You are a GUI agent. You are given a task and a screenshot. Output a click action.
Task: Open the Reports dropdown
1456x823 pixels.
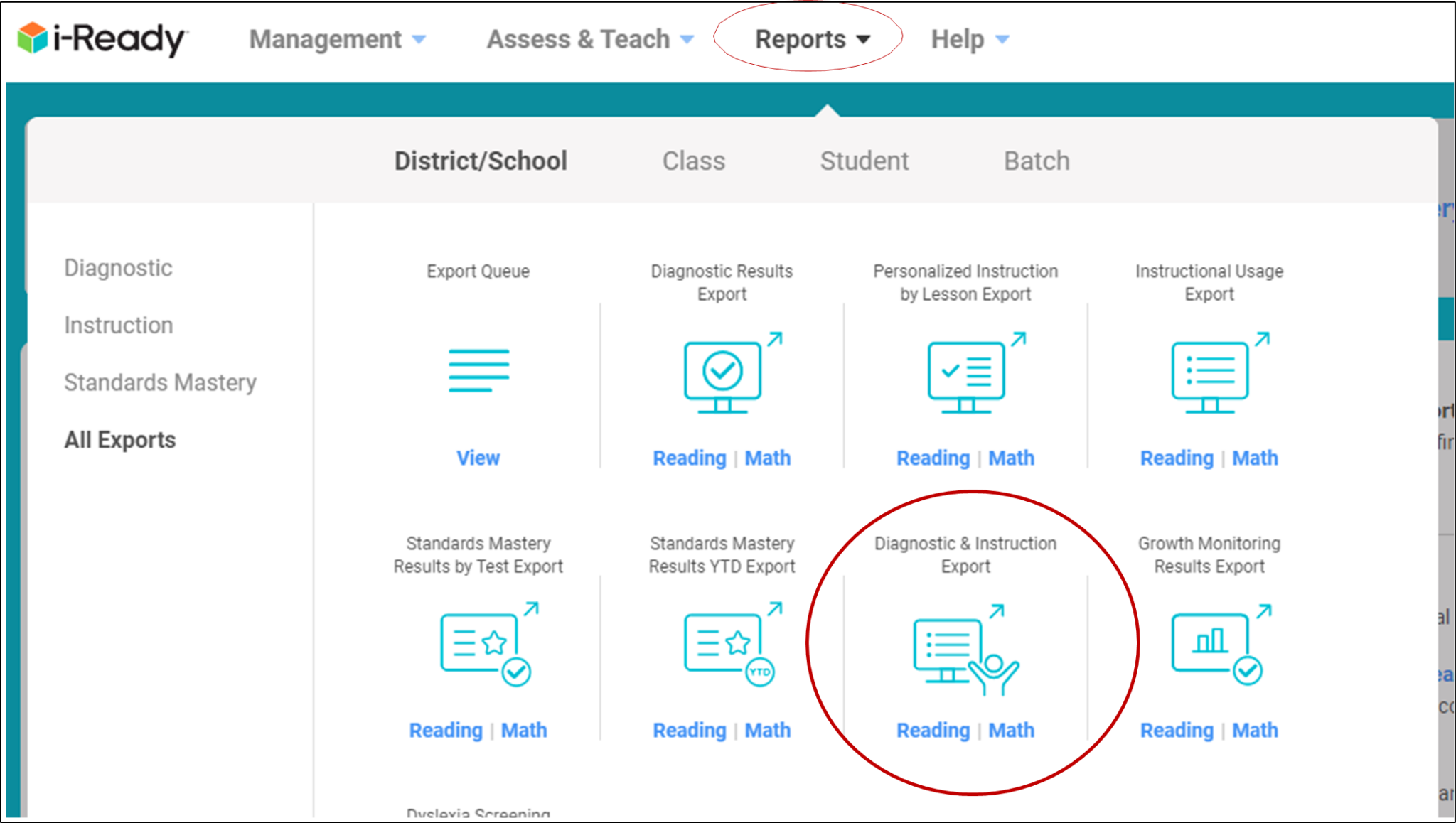tap(803, 39)
